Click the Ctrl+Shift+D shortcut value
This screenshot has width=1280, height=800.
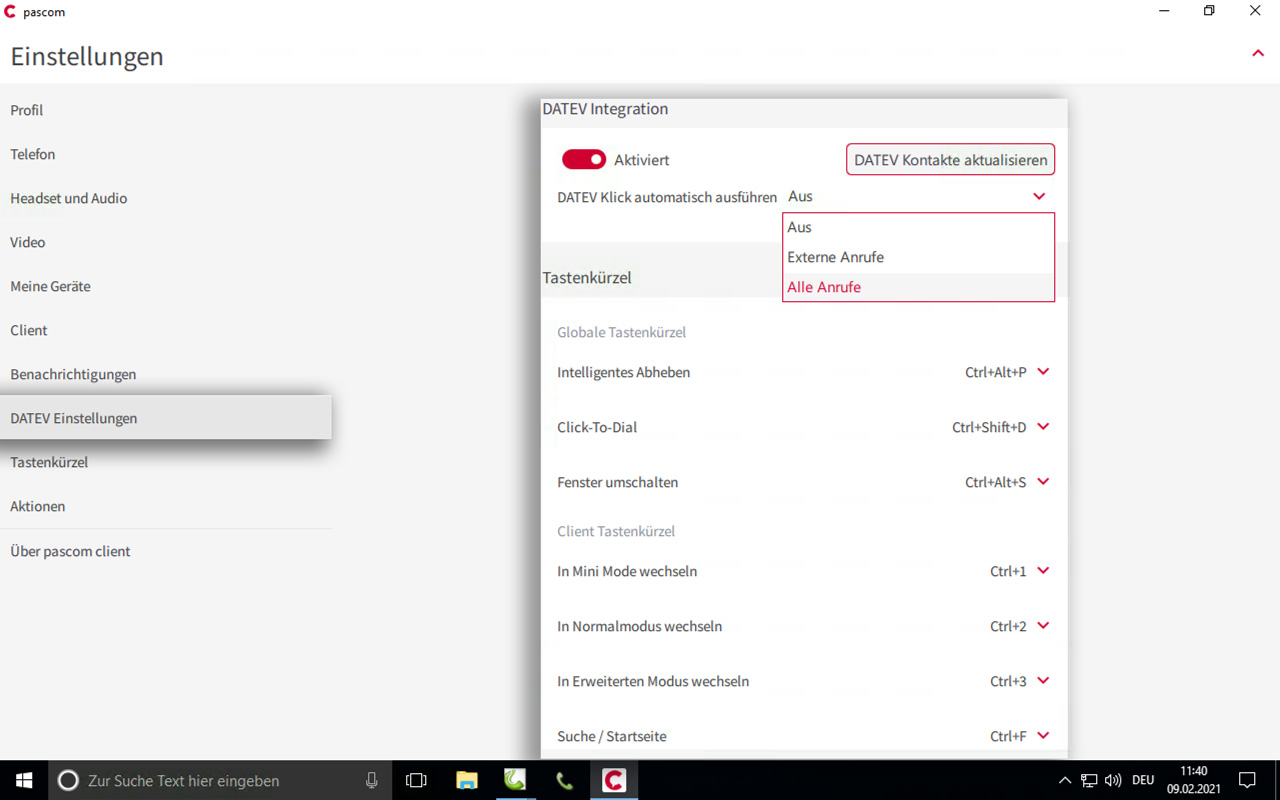[989, 427]
